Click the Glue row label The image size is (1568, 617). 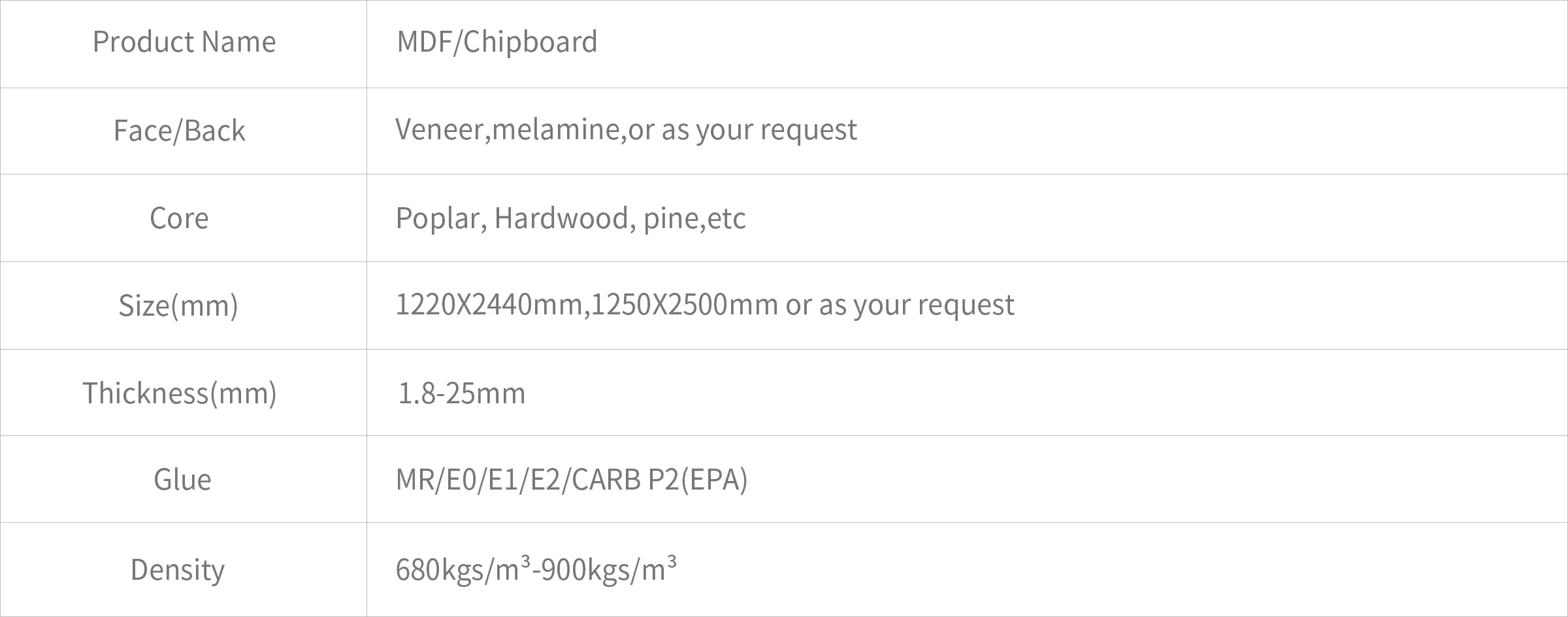(x=182, y=480)
